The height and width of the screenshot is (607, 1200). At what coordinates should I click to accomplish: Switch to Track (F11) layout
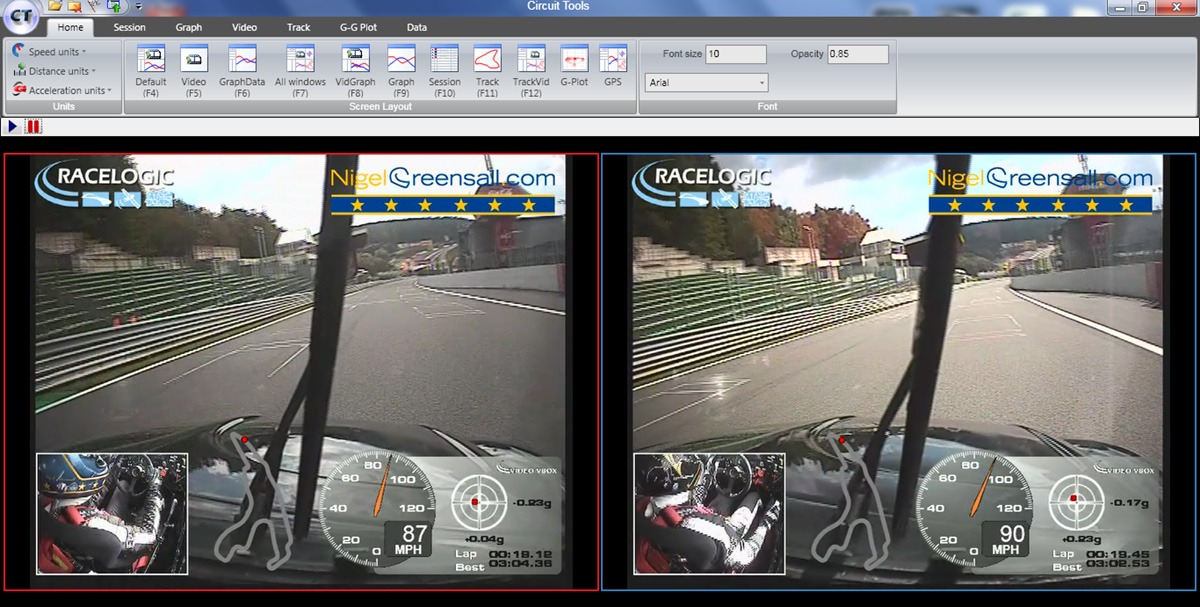click(x=487, y=60)
